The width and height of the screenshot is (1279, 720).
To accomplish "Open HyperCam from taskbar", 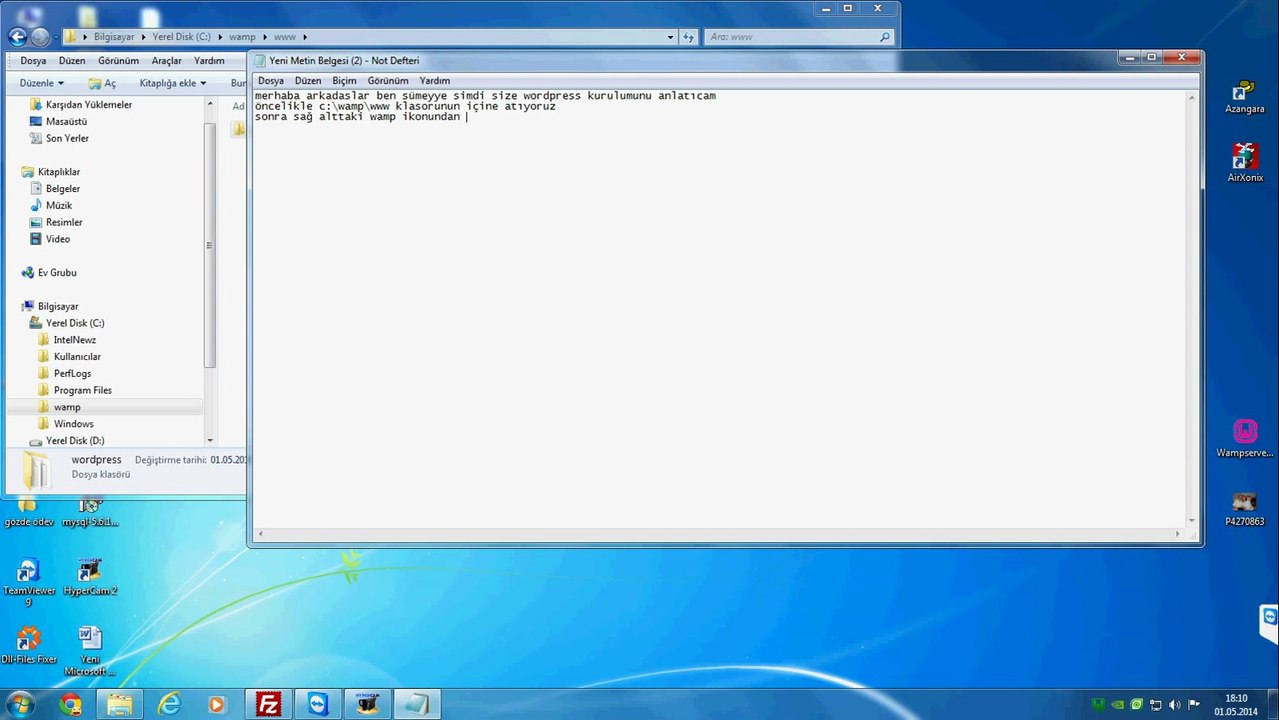I will click(367, 704).
